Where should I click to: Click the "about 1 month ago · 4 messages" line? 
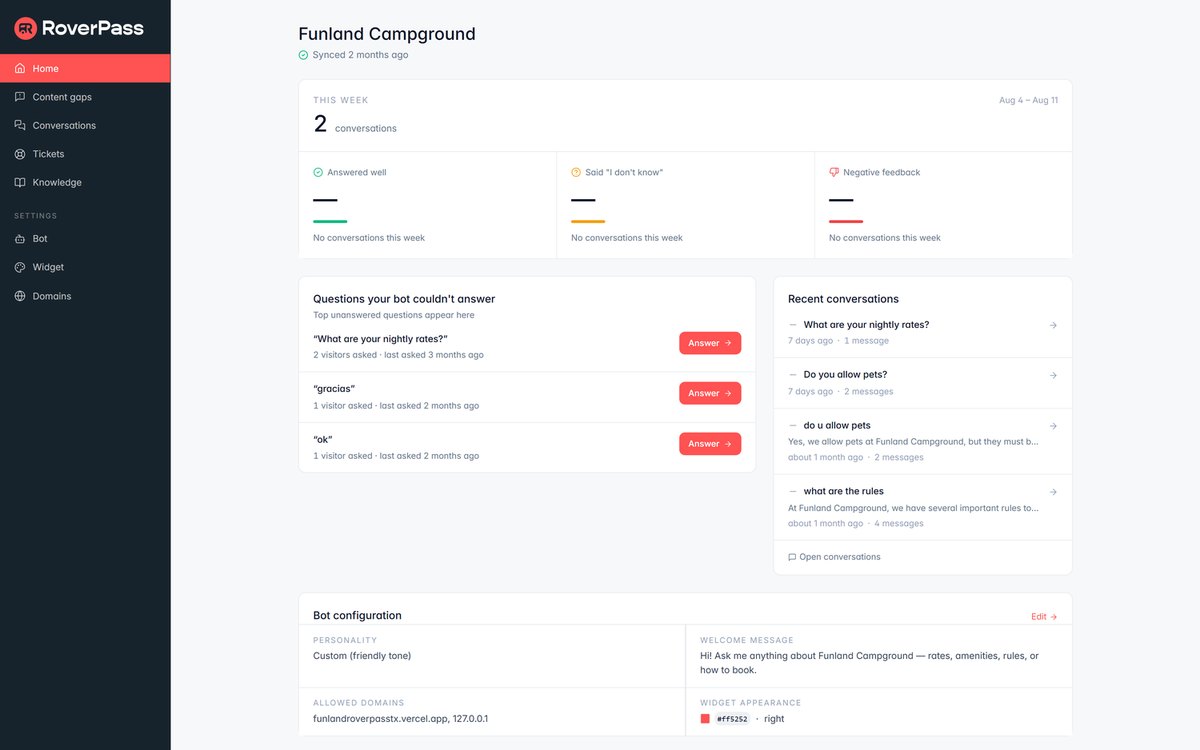tap(856, 523)
